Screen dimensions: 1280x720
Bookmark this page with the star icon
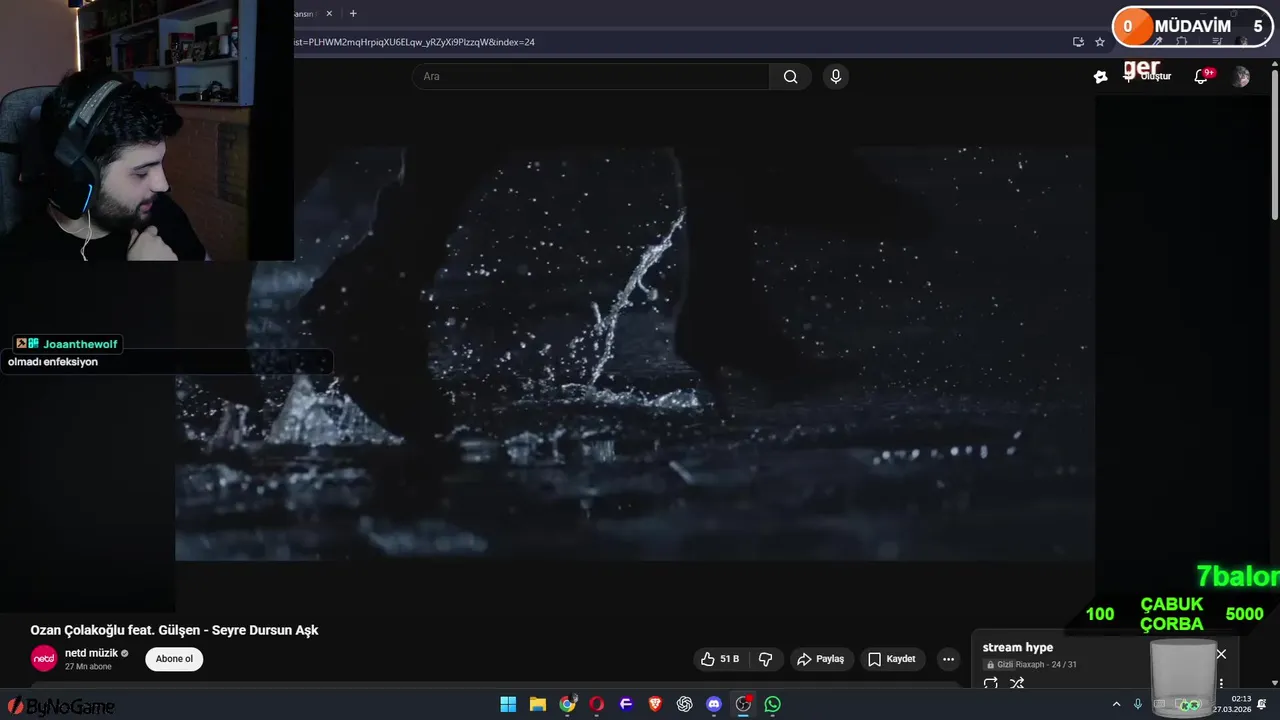point(1100,42)
